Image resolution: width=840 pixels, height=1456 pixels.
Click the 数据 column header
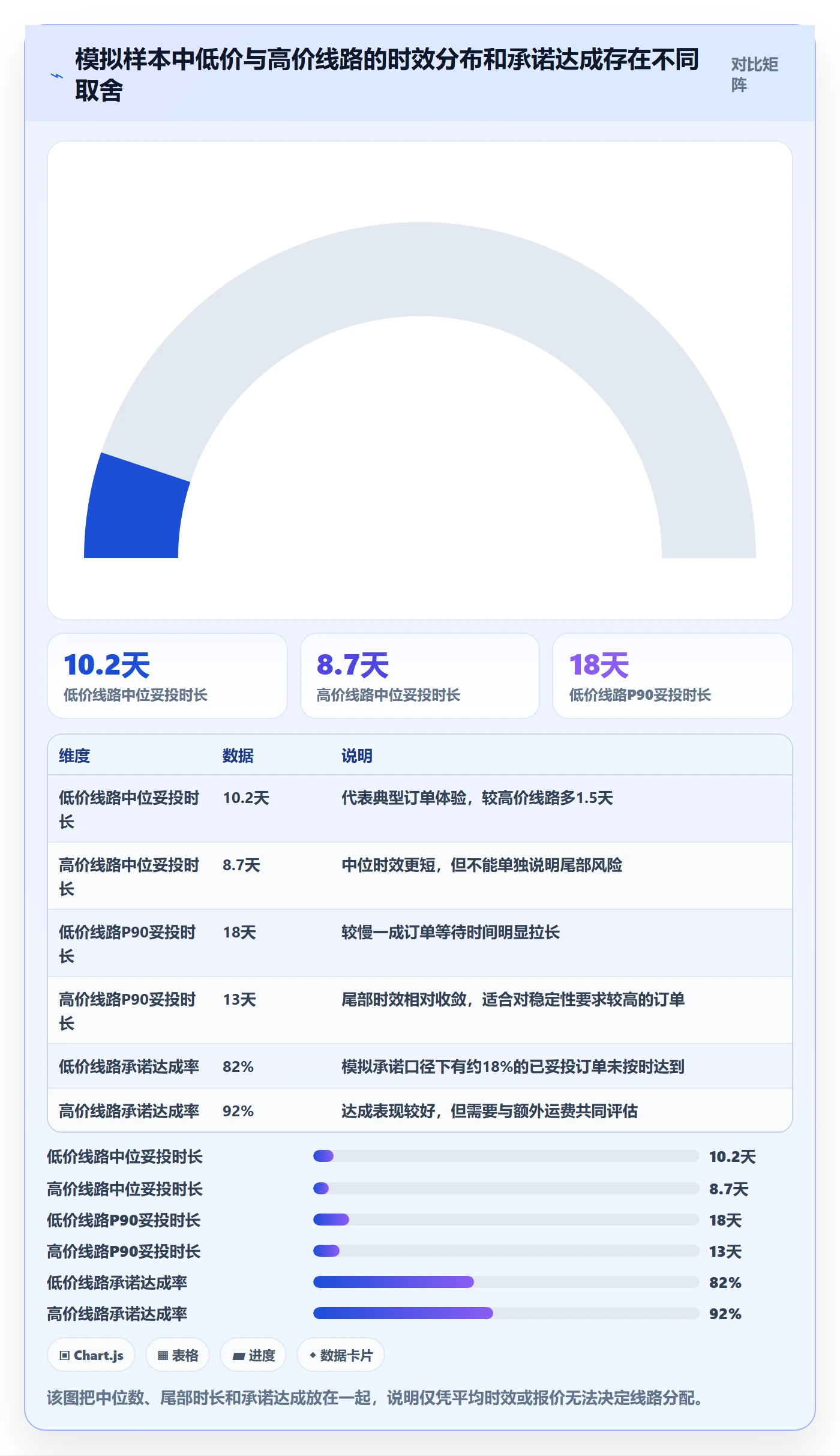click(238, 756)
